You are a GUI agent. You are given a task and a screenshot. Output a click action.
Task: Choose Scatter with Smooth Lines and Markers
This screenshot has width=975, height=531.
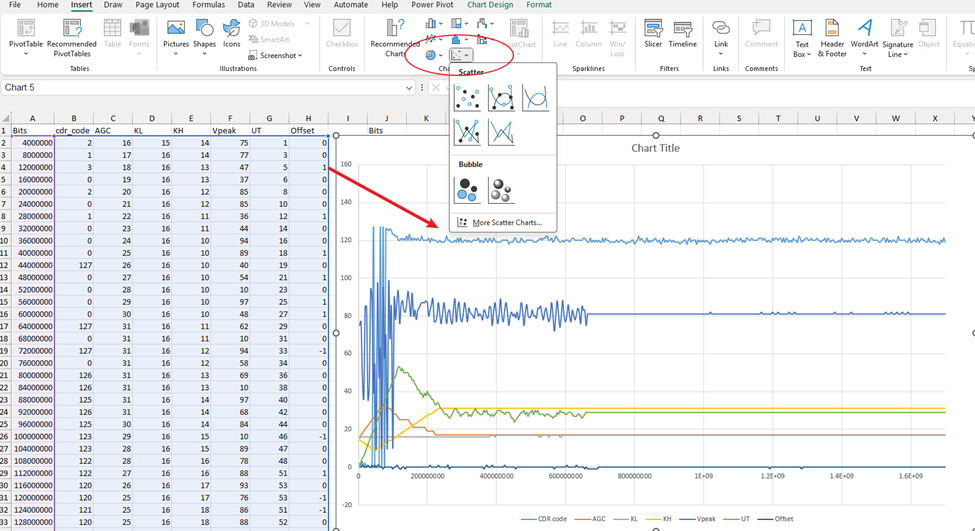[x=501, y=98]
